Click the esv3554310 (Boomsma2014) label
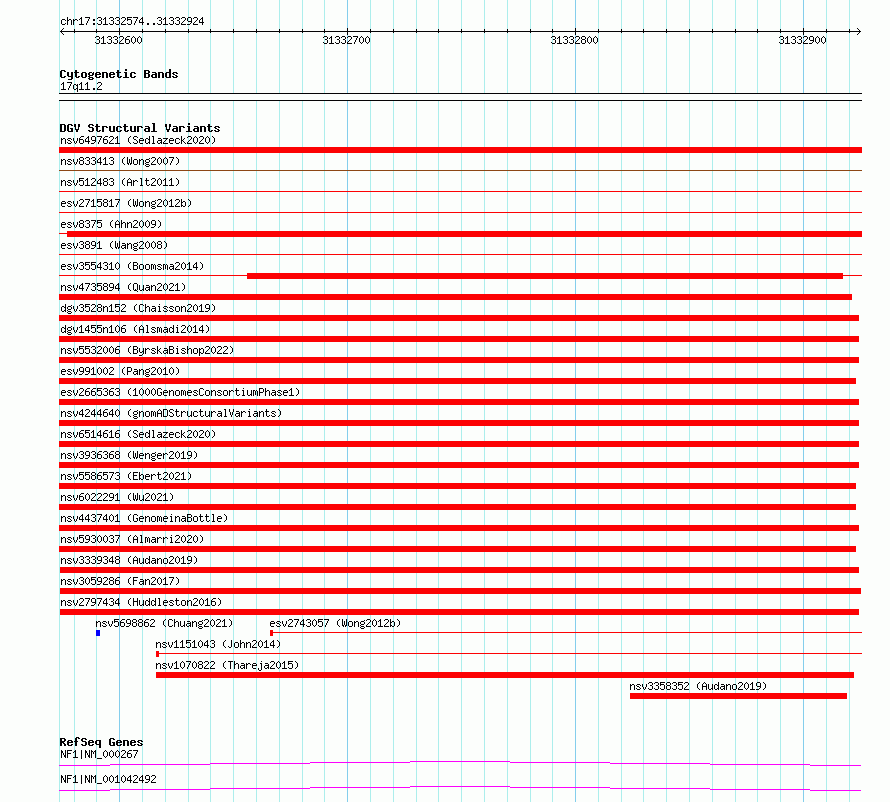The height and width of the screenshot is (802, 890). point(132,266)
